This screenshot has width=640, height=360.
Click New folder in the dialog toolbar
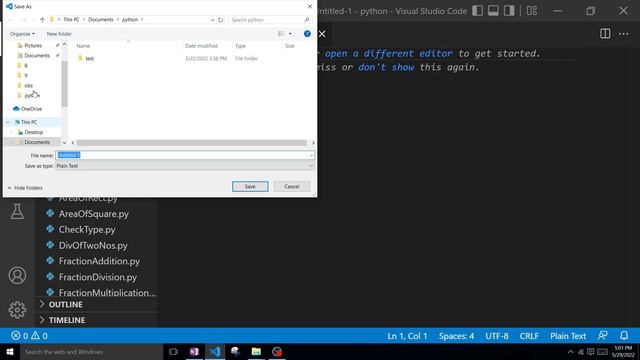point(59,34)
